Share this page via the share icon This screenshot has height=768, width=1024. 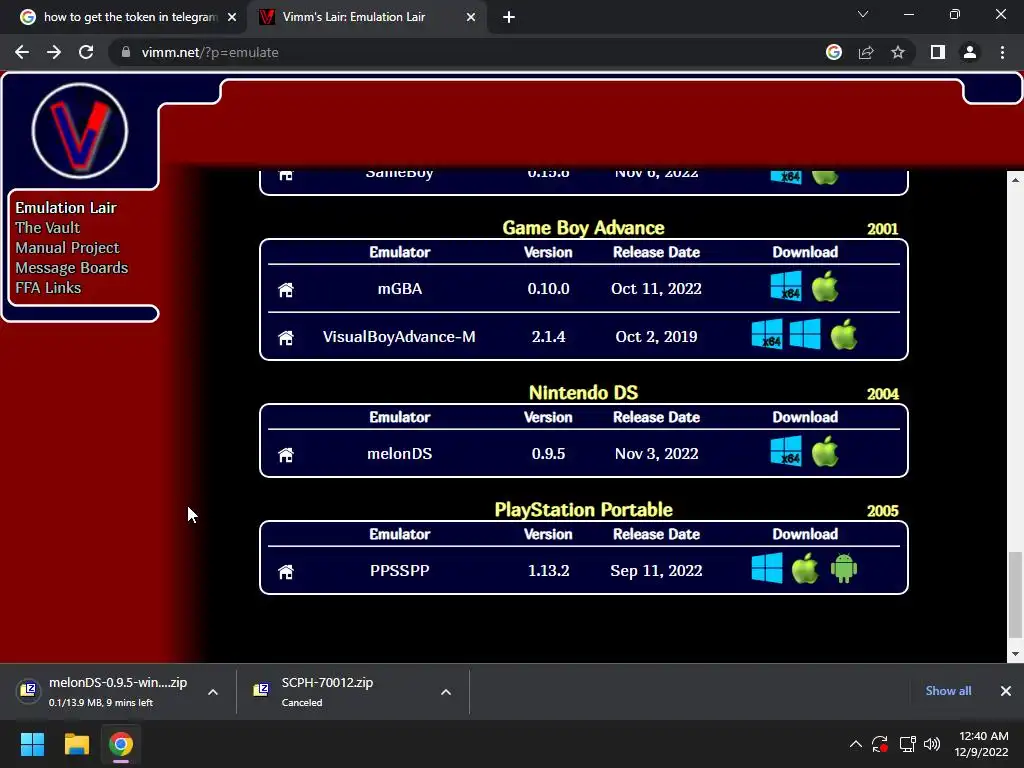(x=866, y=52)
